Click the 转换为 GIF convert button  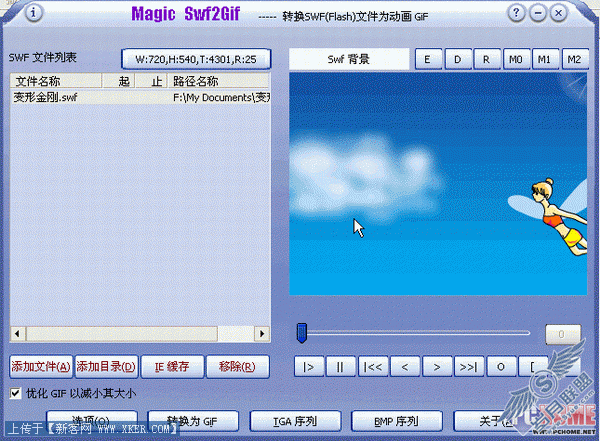click(x=193, y=421)
